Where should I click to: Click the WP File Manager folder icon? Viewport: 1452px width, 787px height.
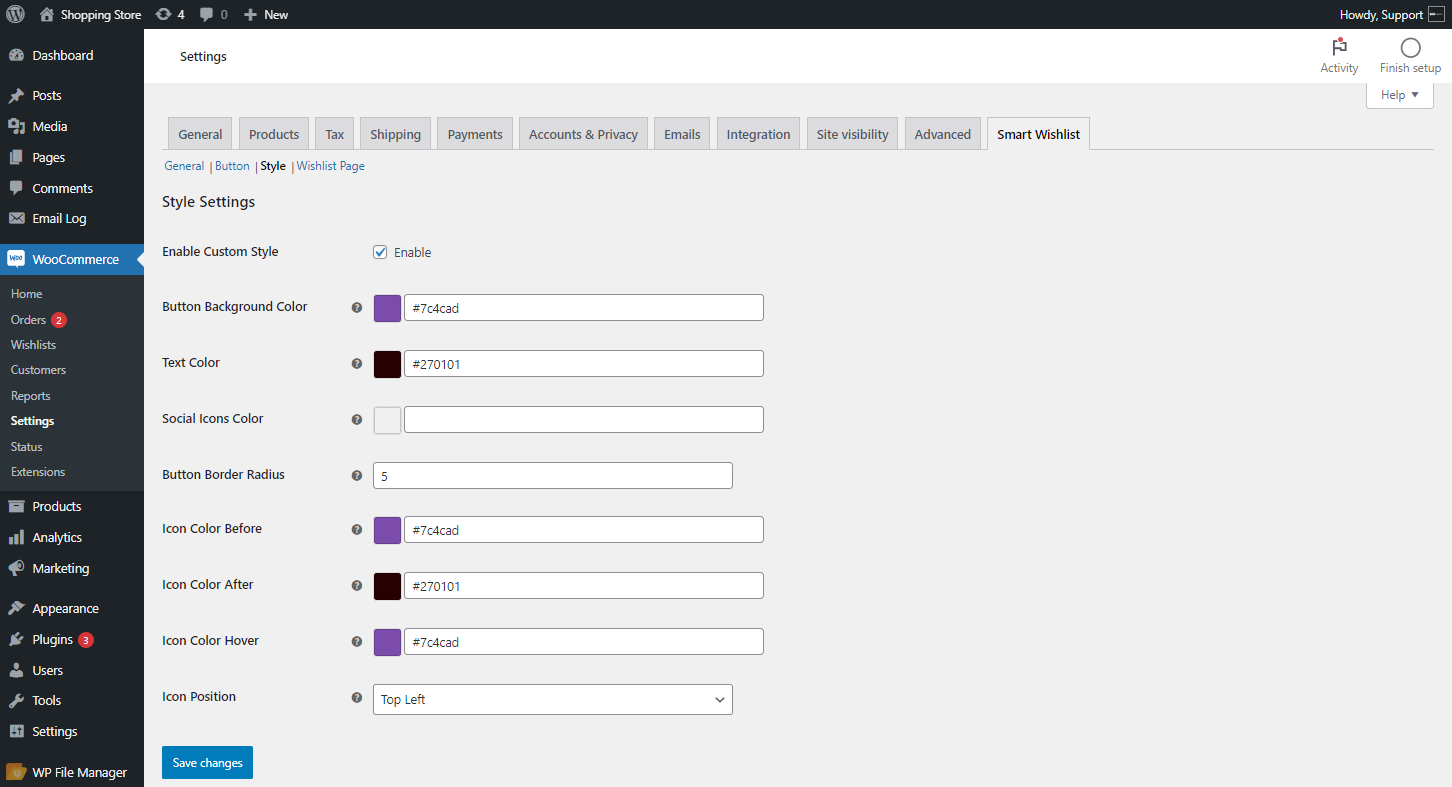[x=16, y=773]
